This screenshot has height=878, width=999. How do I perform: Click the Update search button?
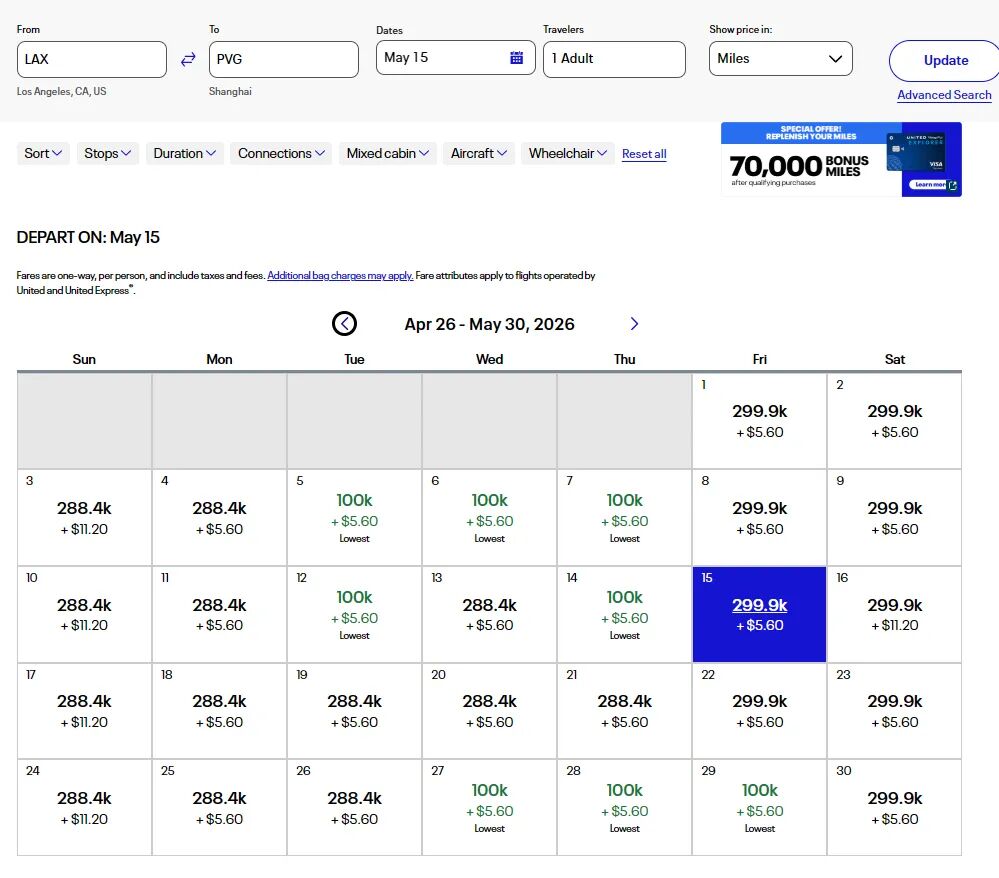(x=944, y=61)
